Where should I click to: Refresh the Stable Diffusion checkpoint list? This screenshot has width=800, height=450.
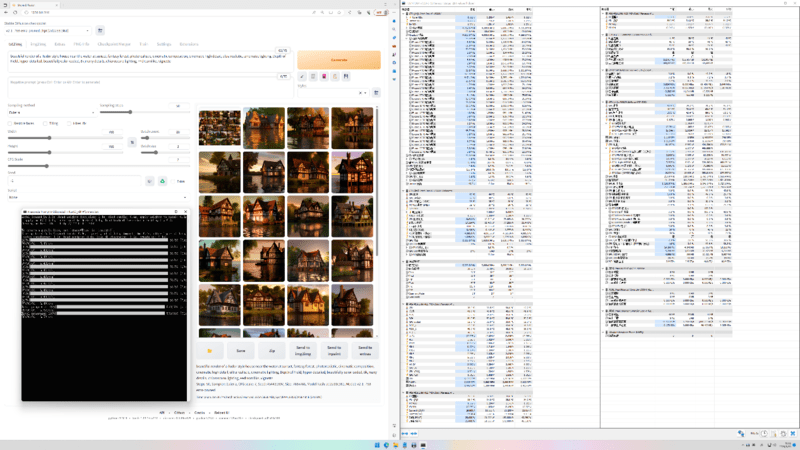click(100, 31)
